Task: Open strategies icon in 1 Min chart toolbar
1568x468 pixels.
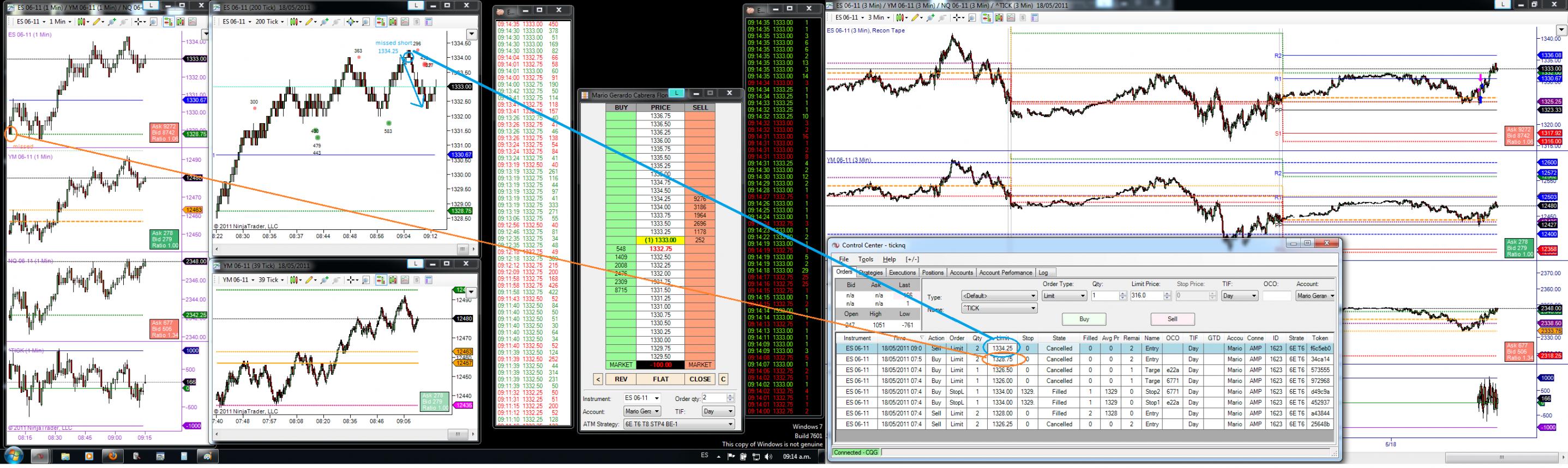Action: 193,21
